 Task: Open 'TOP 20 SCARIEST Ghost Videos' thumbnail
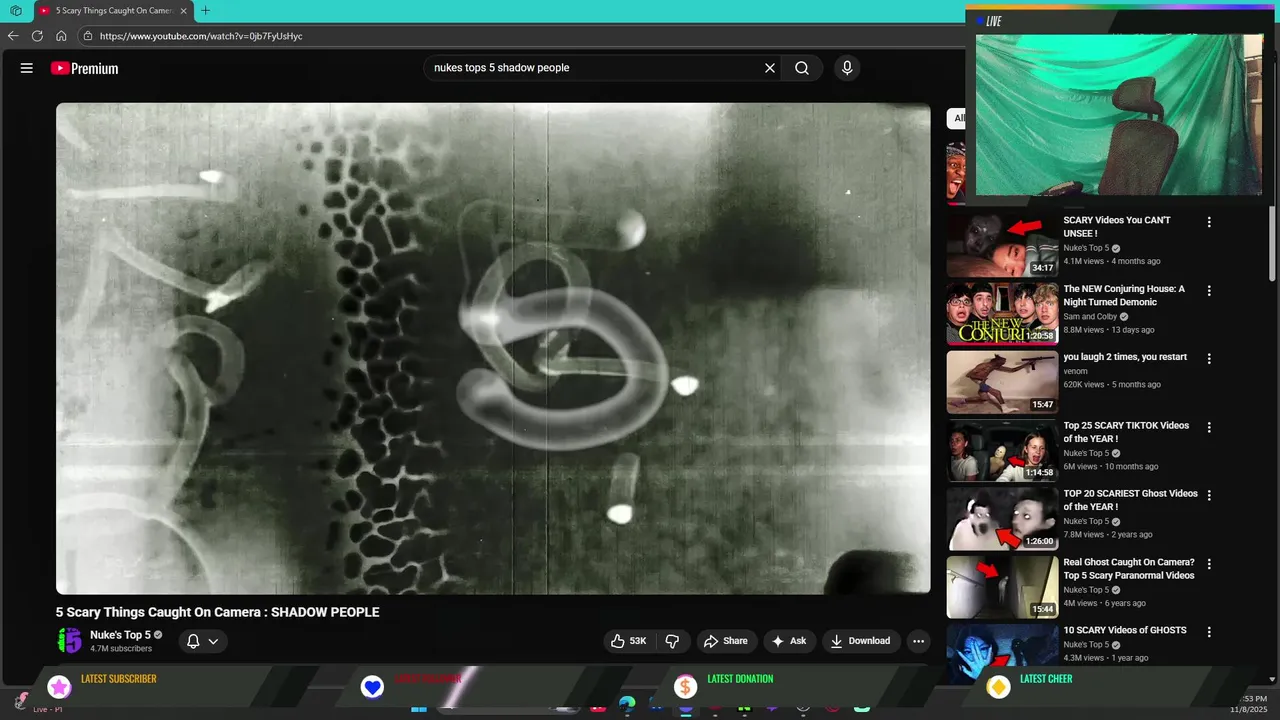(x=1002, y=519)
